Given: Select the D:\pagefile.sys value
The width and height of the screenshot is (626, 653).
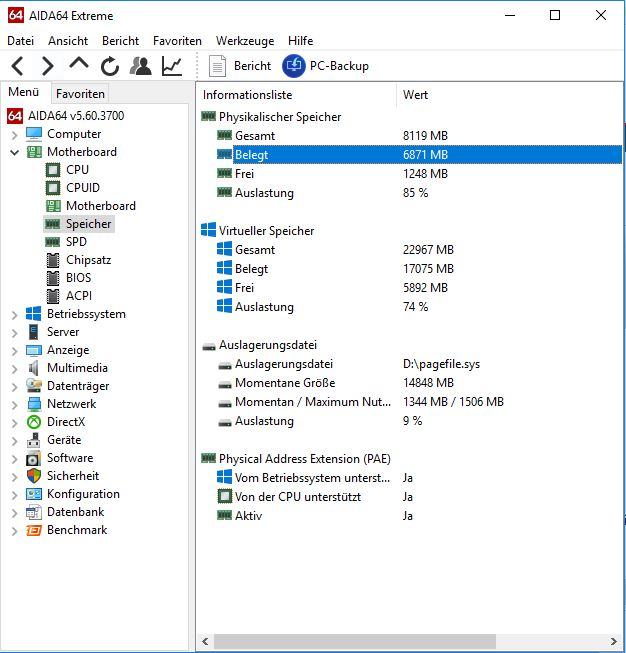Looking at the screenshot, I should 441,364.
